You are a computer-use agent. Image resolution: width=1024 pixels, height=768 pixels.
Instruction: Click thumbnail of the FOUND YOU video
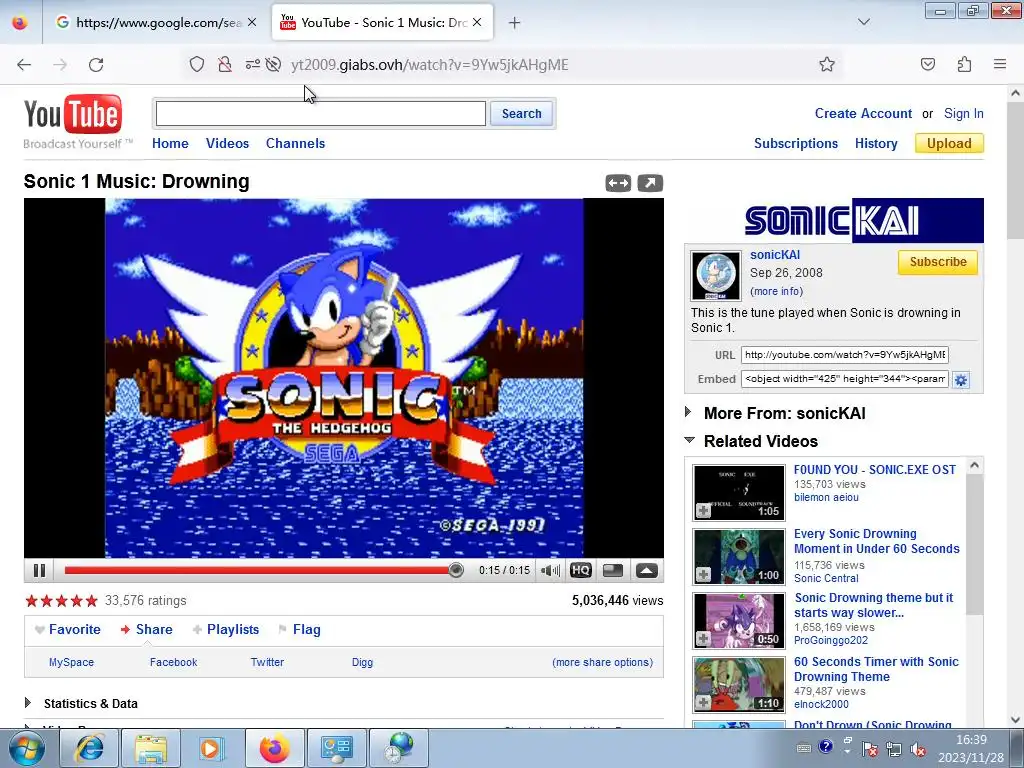739,493
